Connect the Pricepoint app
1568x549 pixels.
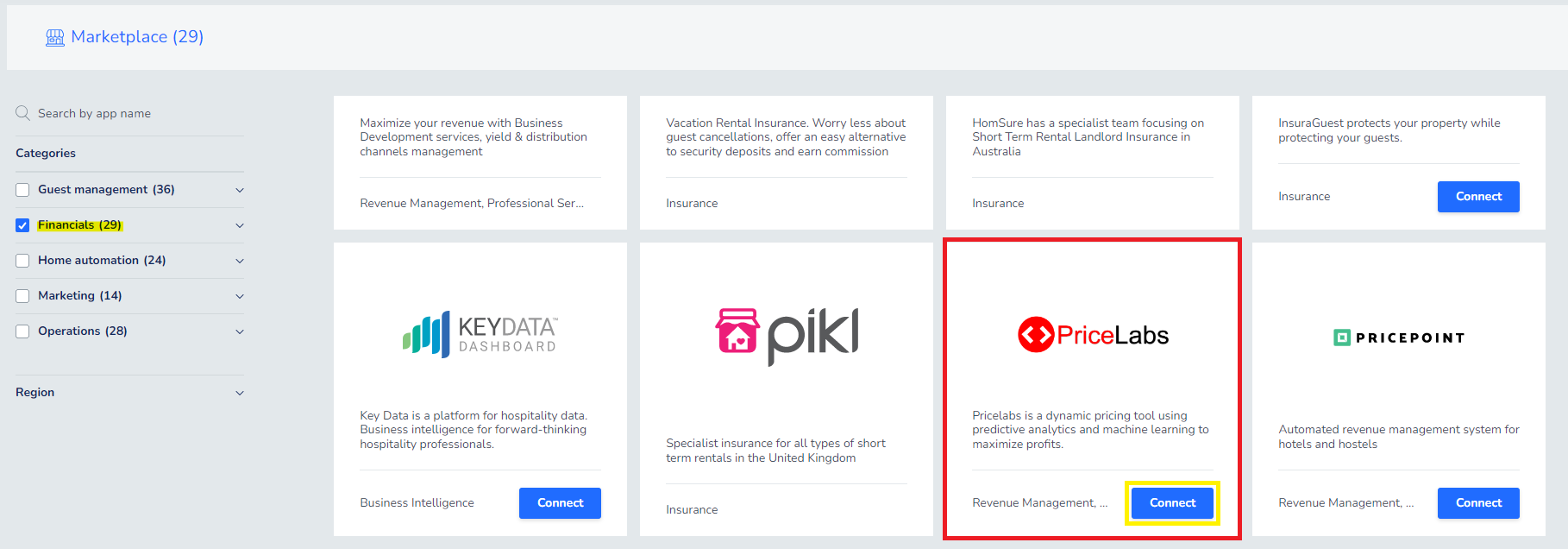(x=1478, y=503)
